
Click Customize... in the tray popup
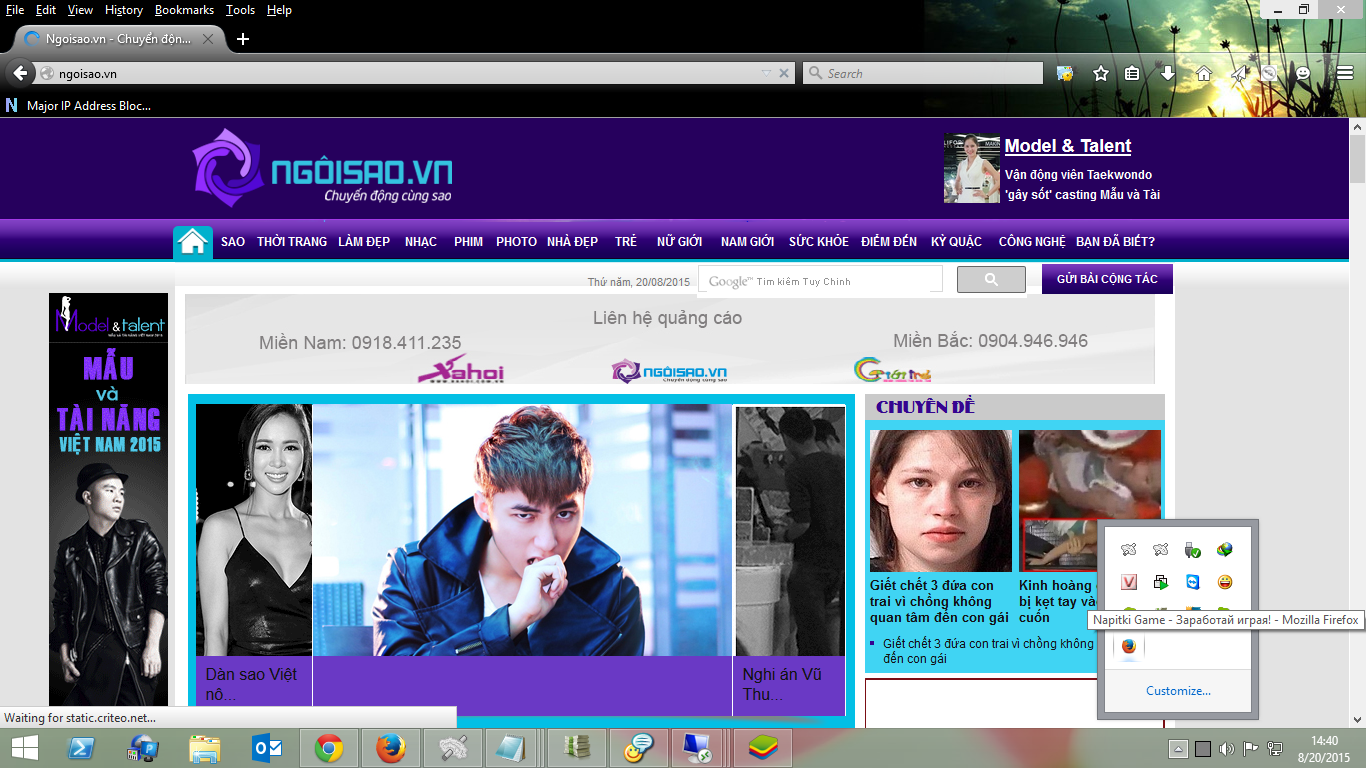(x=1178, y=691)
